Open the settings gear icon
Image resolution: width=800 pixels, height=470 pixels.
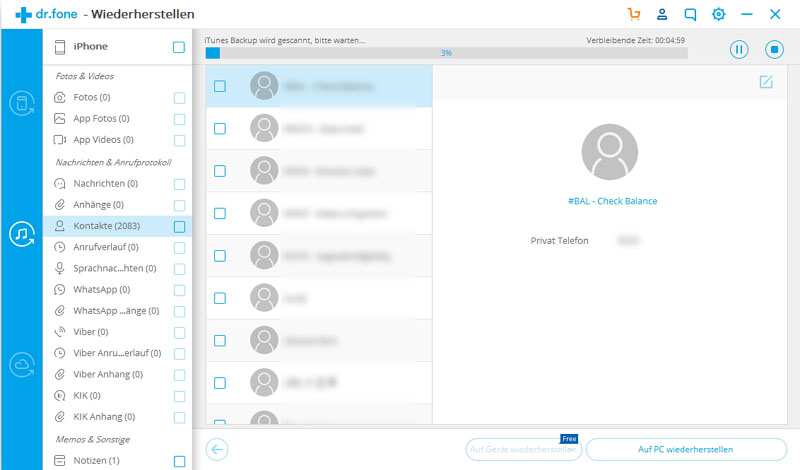[718, 14]
